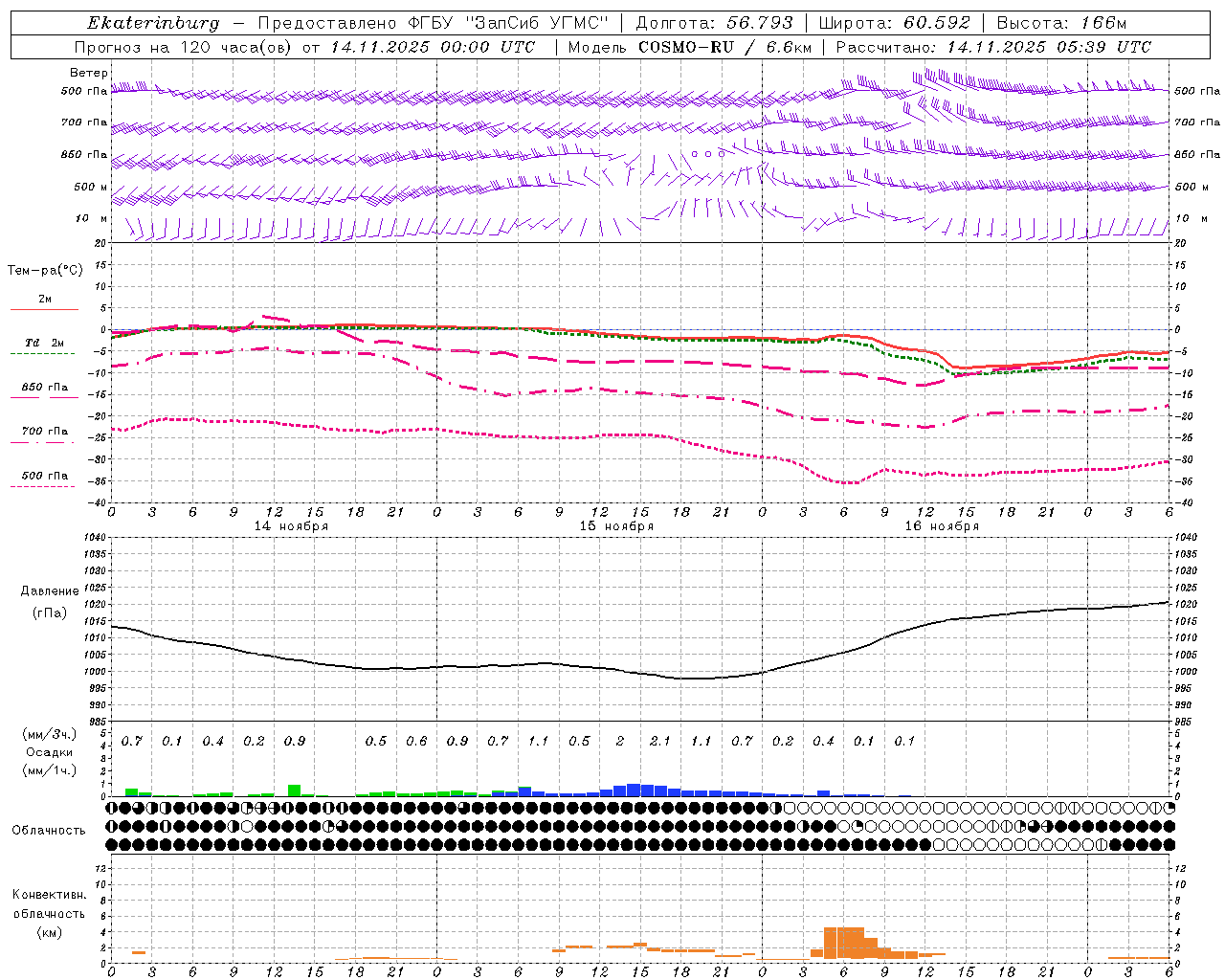The image size is (1225, 980).
Task: Click the "Облачность" cloudiness label
Action: [49, 830]
